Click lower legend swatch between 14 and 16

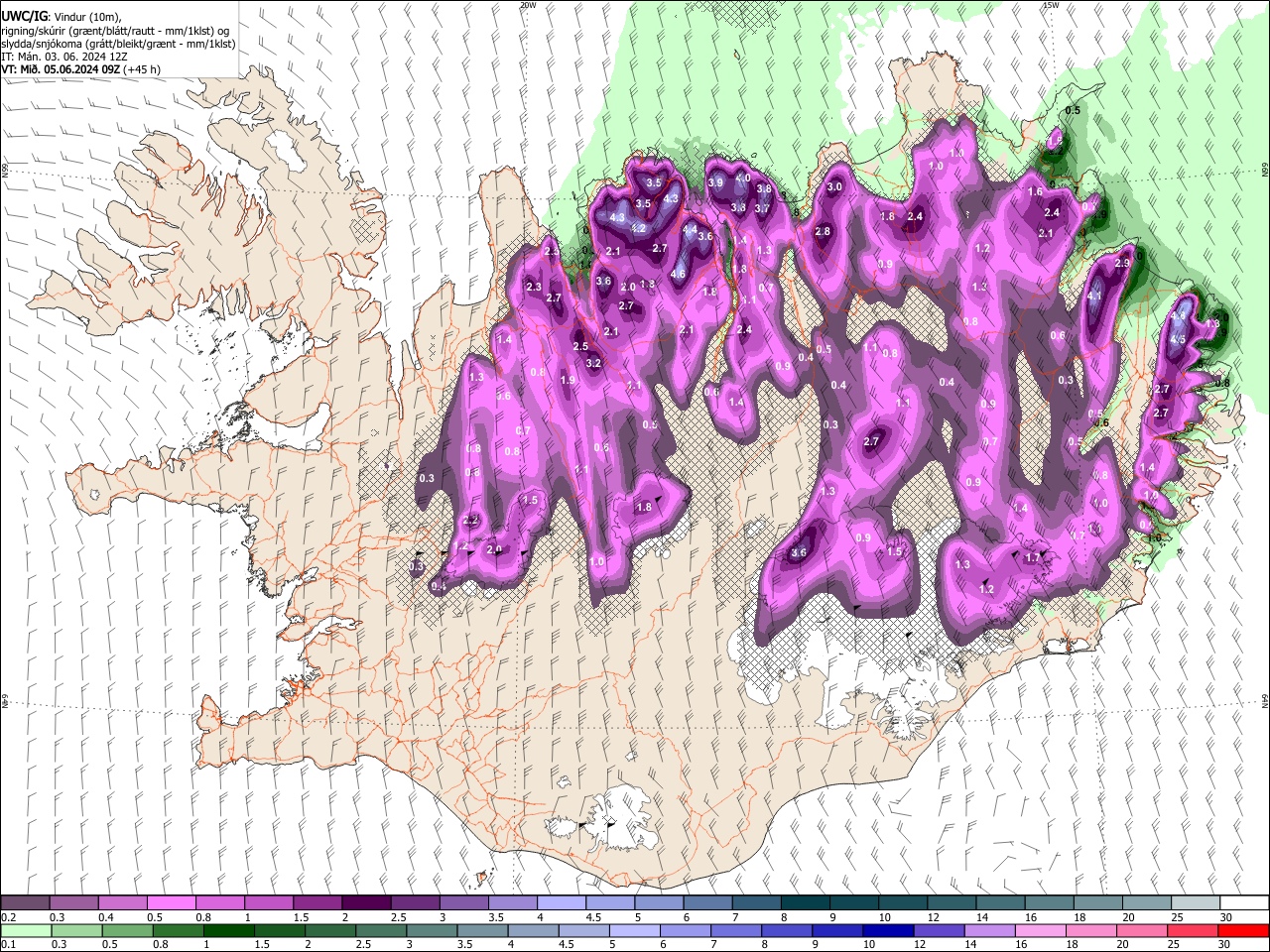click(988, 930)
